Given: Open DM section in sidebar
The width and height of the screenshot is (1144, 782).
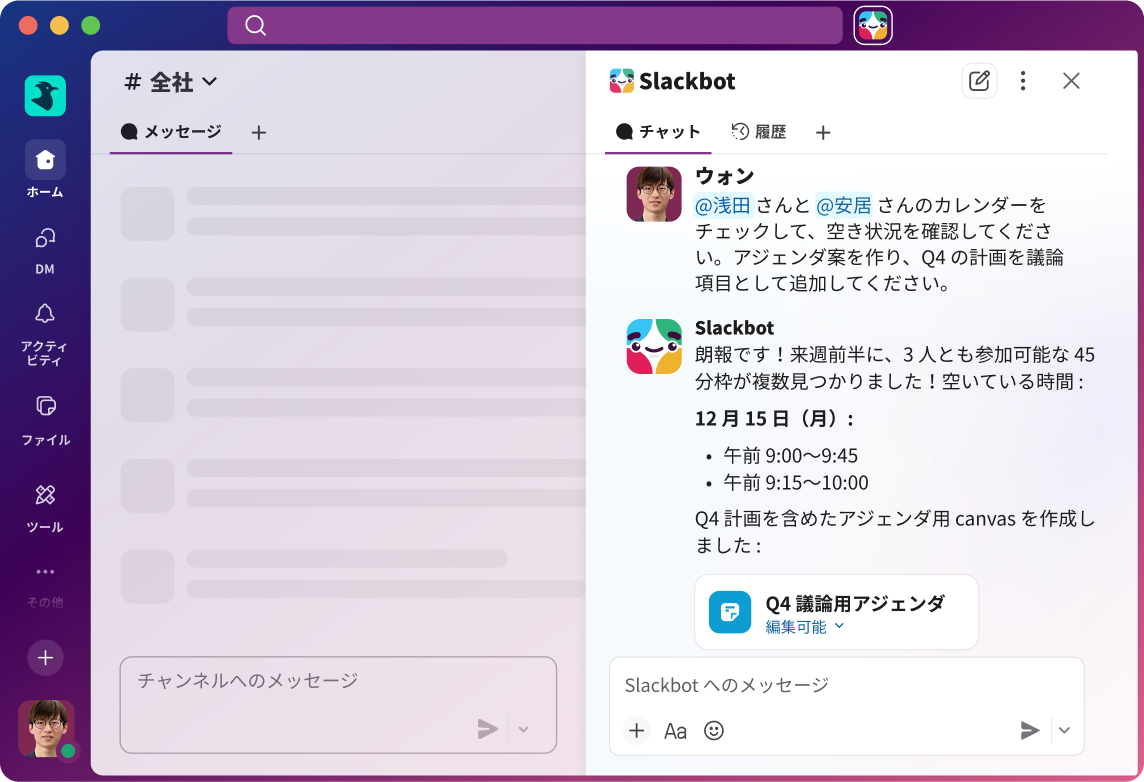Looking at the screenshot, I should click(x=45, y=251).
